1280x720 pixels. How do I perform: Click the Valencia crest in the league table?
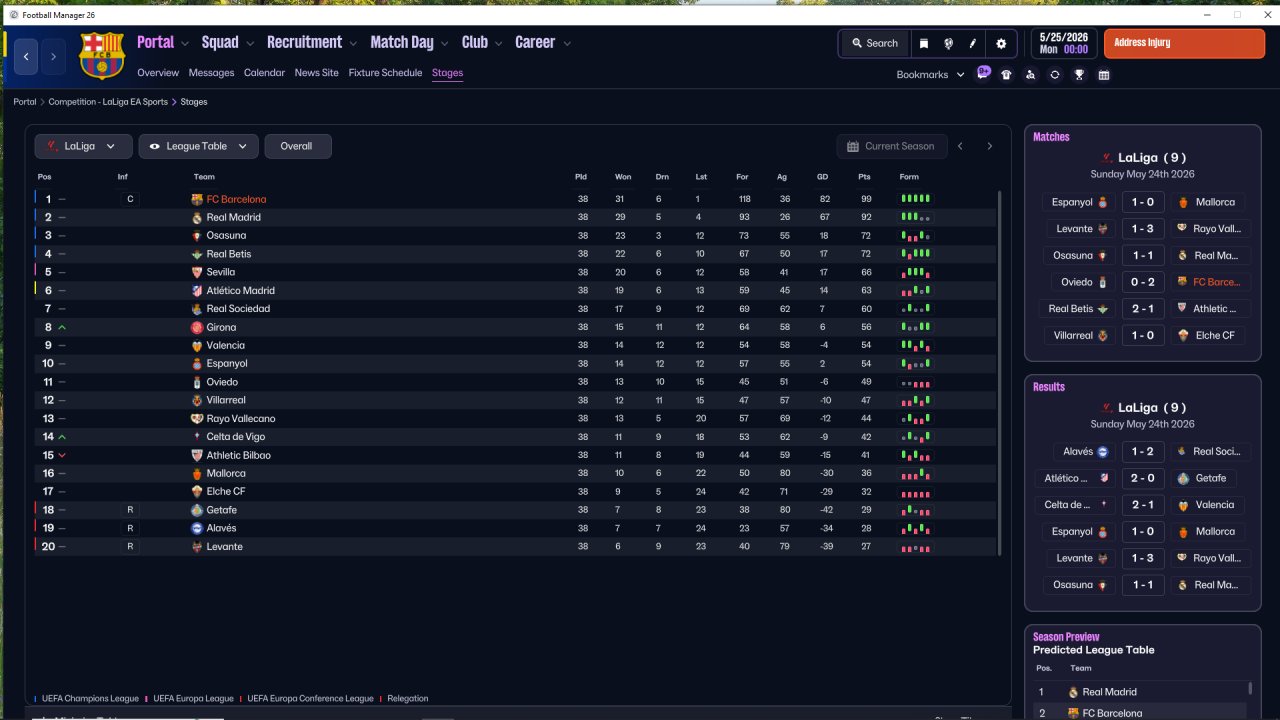point(197,345)
